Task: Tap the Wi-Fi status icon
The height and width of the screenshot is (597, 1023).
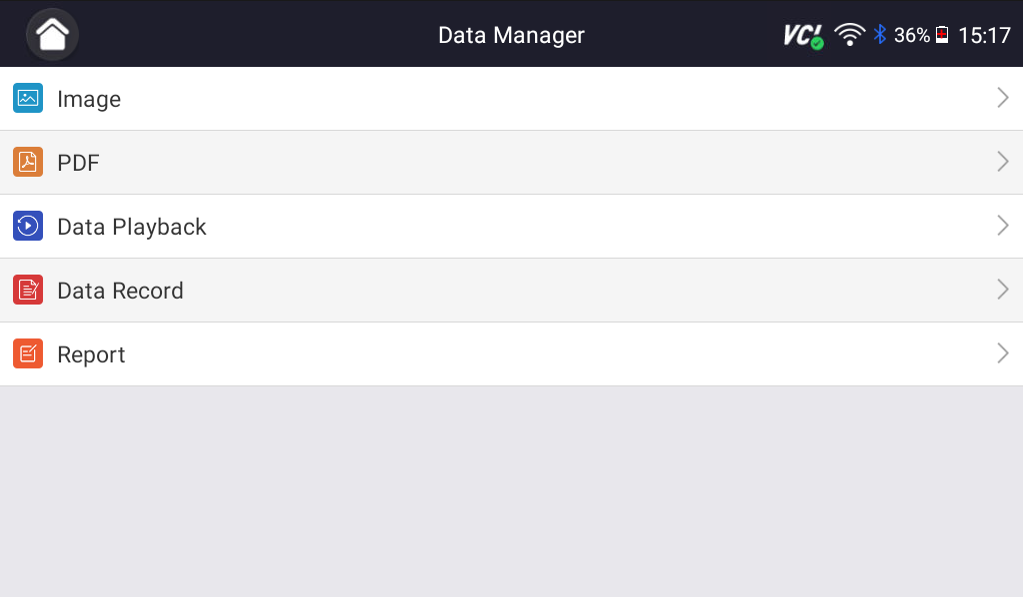Action: 850,35
